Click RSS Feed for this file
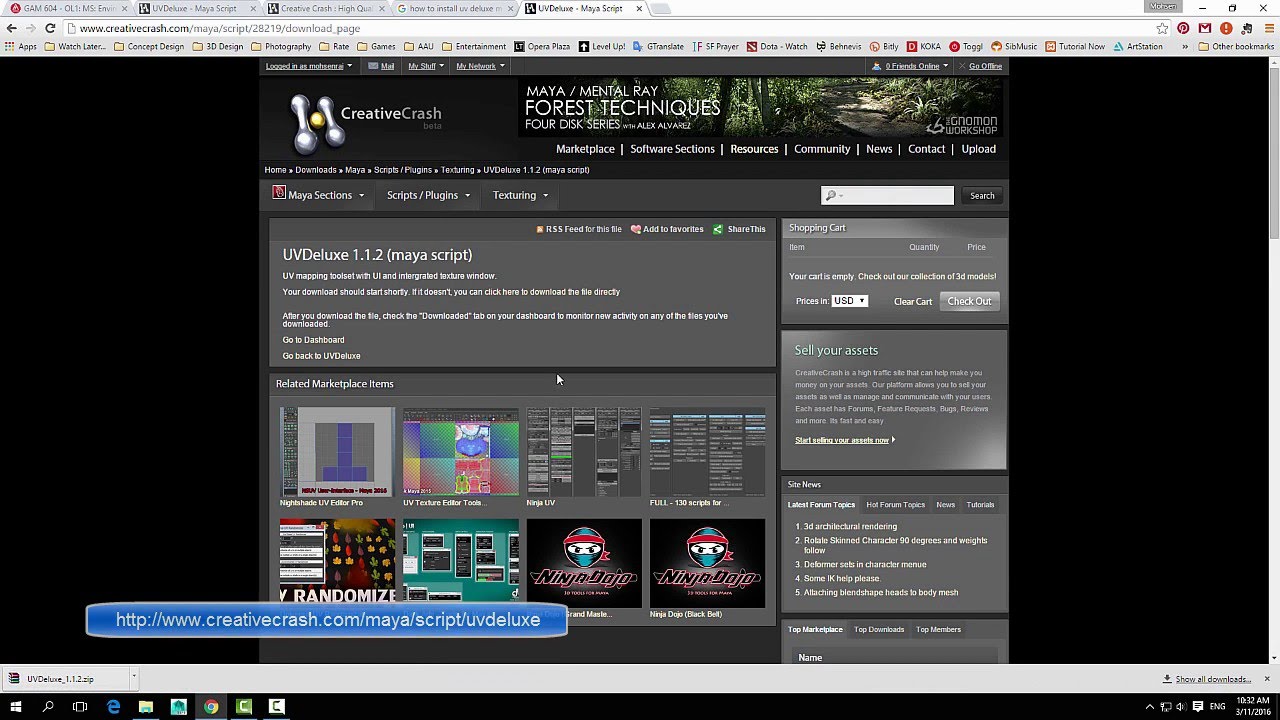 pyautogui.click(x=579, y=229)
